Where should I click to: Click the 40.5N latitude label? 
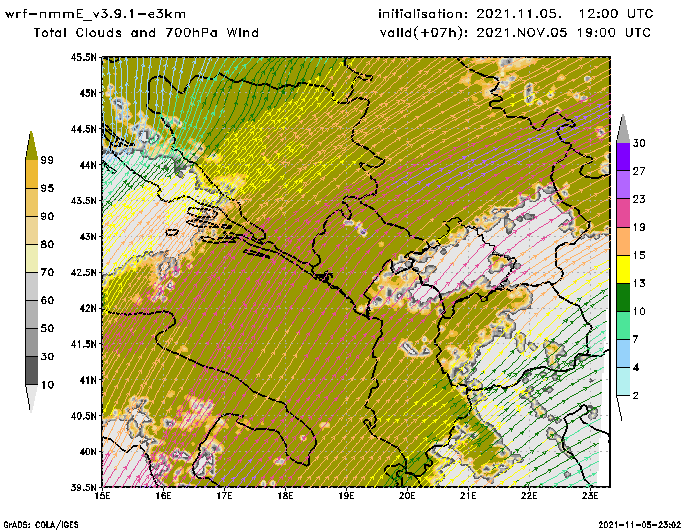point(83,416)
